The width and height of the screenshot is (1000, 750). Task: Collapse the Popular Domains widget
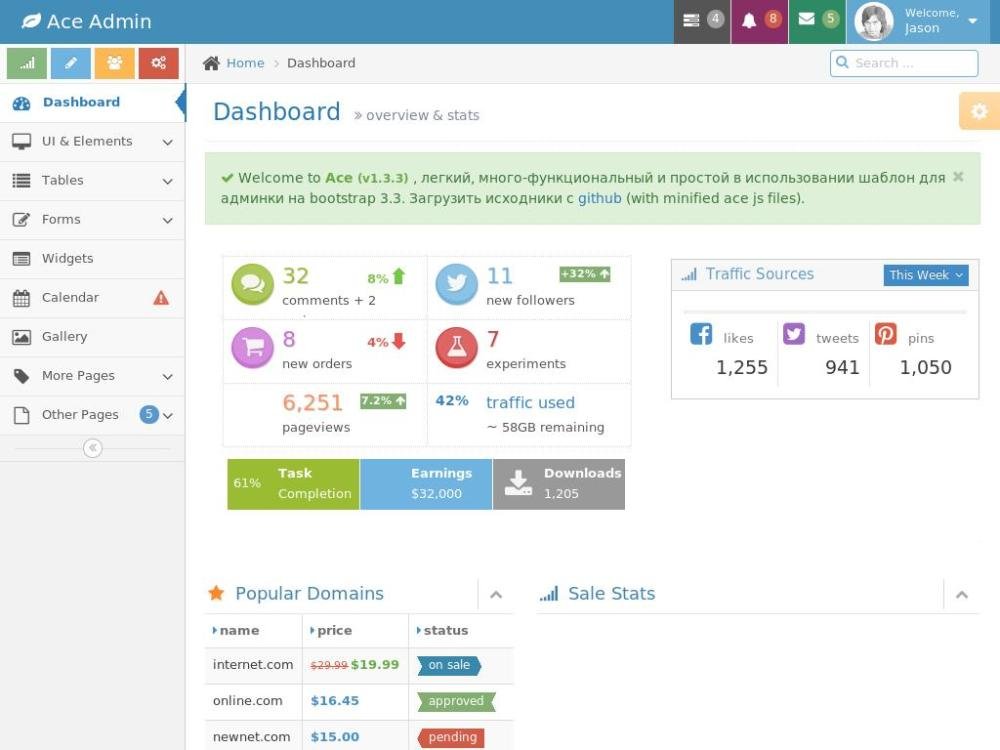(496, 595)
